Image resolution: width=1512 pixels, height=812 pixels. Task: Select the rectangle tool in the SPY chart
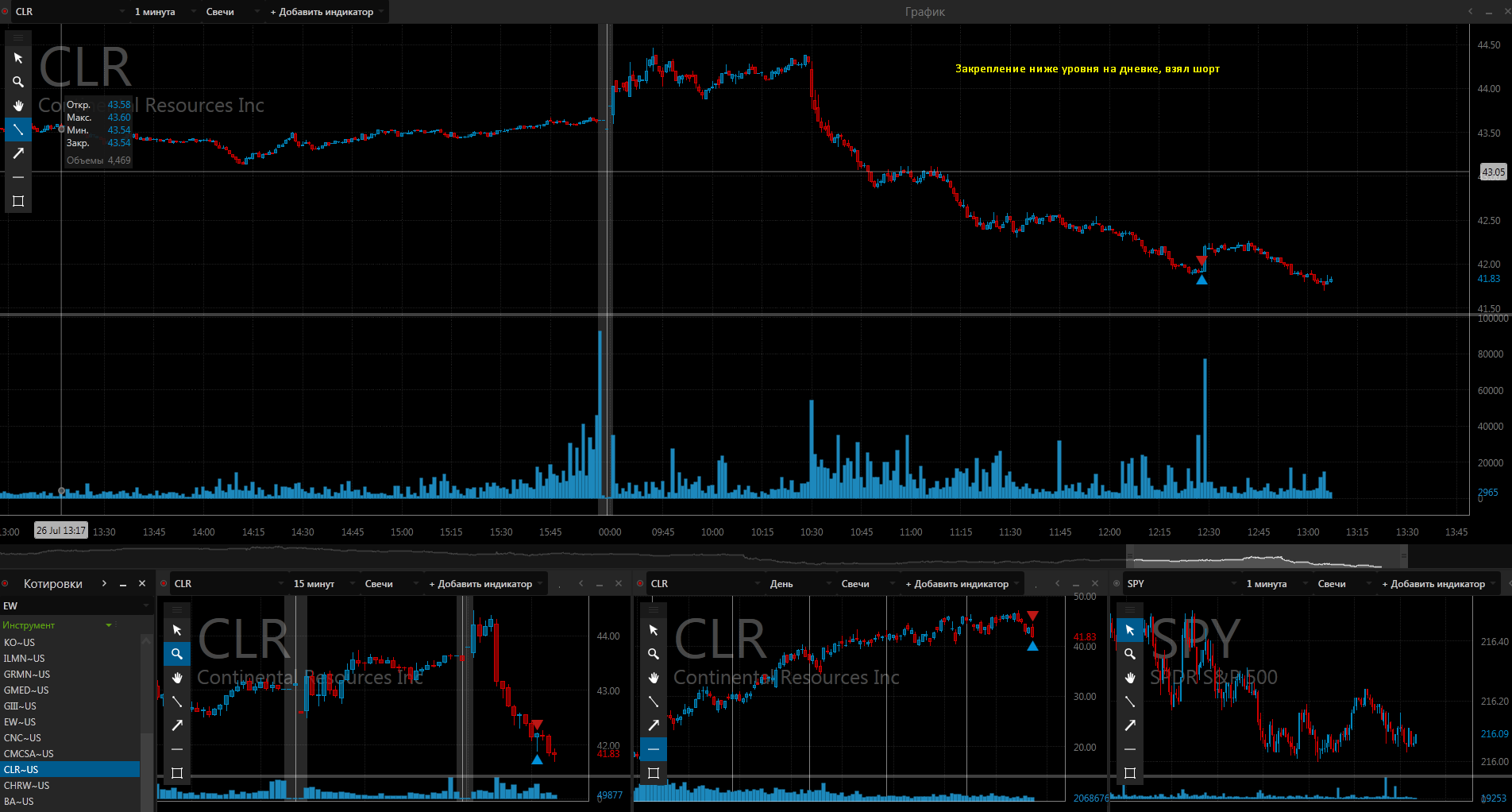coord(1130,773)
